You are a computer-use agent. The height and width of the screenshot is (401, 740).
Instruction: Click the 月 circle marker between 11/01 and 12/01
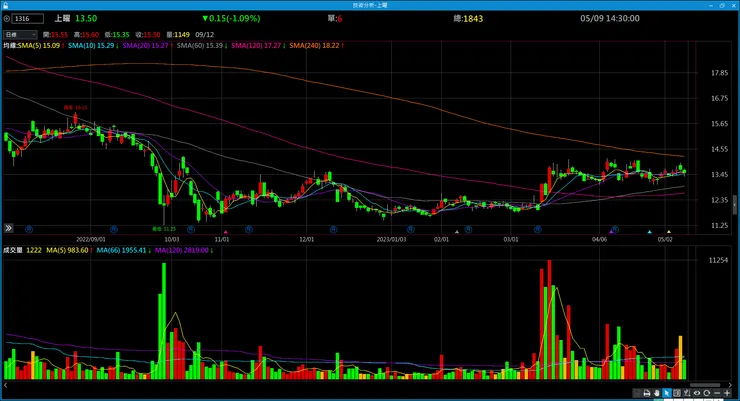[249, 229]
